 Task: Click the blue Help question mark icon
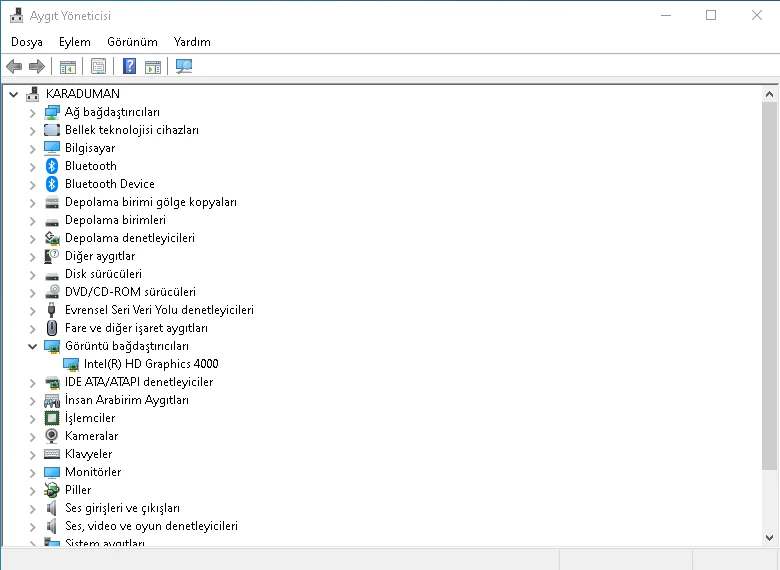(129, 66)
